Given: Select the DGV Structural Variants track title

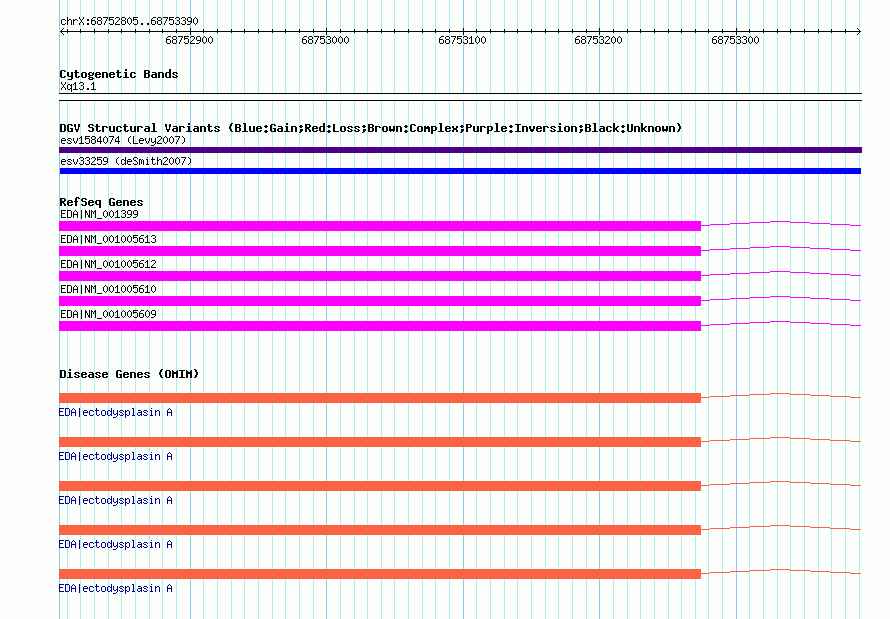Looking at the screenshot, I should (371, 128).
